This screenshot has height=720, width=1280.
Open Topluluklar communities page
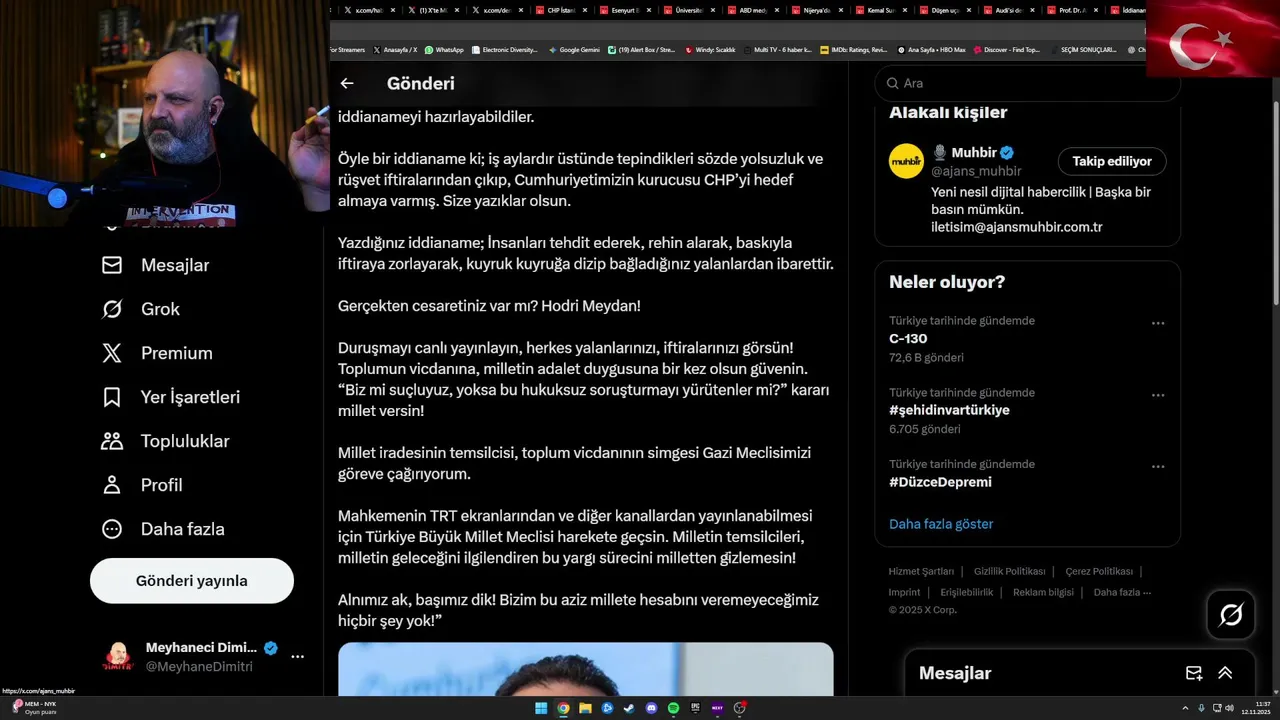click(165, 441)
